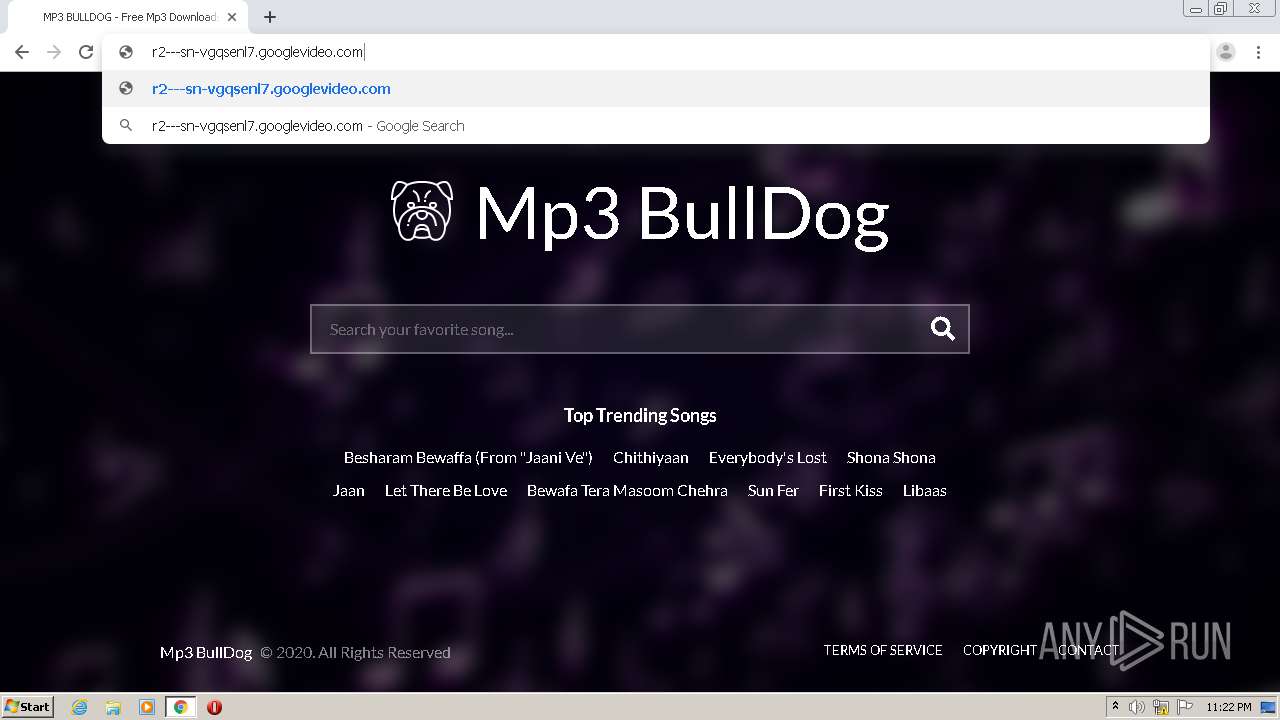Show hidden tray icons arrow
Viewport: 1280px width, 720px height.
point(1115,706)
